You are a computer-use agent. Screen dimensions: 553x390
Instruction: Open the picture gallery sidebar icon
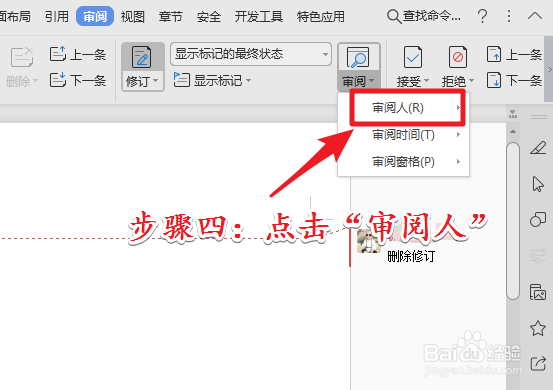[x=538, y=292]
